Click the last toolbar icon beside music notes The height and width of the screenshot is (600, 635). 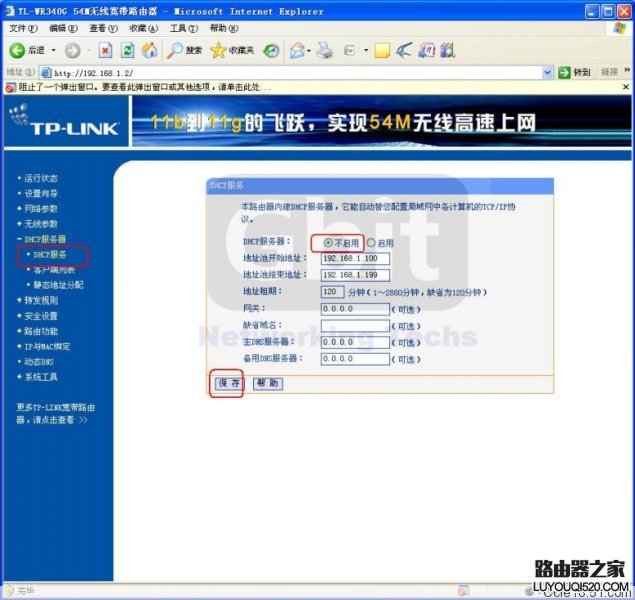pos(447,51)
